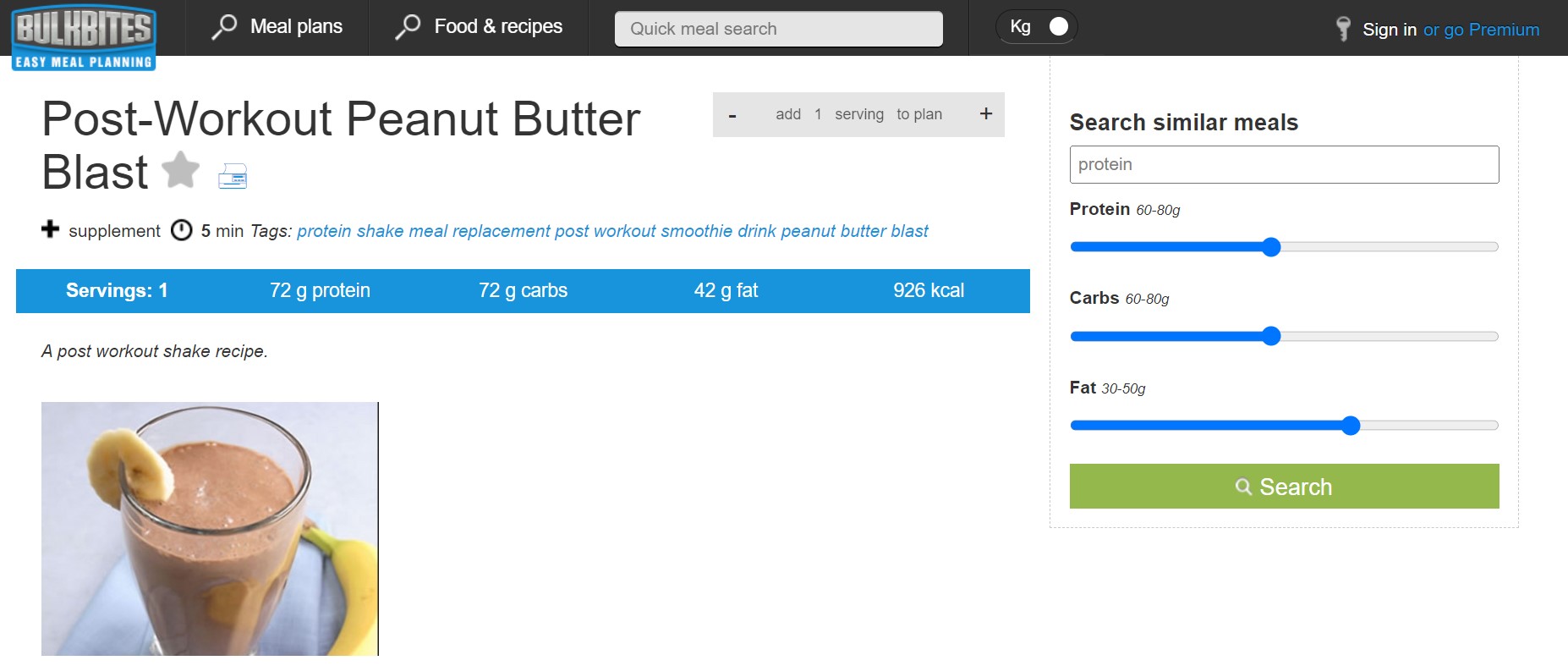Image resolution: width=1568 pixels, height=666 pixels.
Task: Open the Food & recipes menu
Action: (497, 27)
